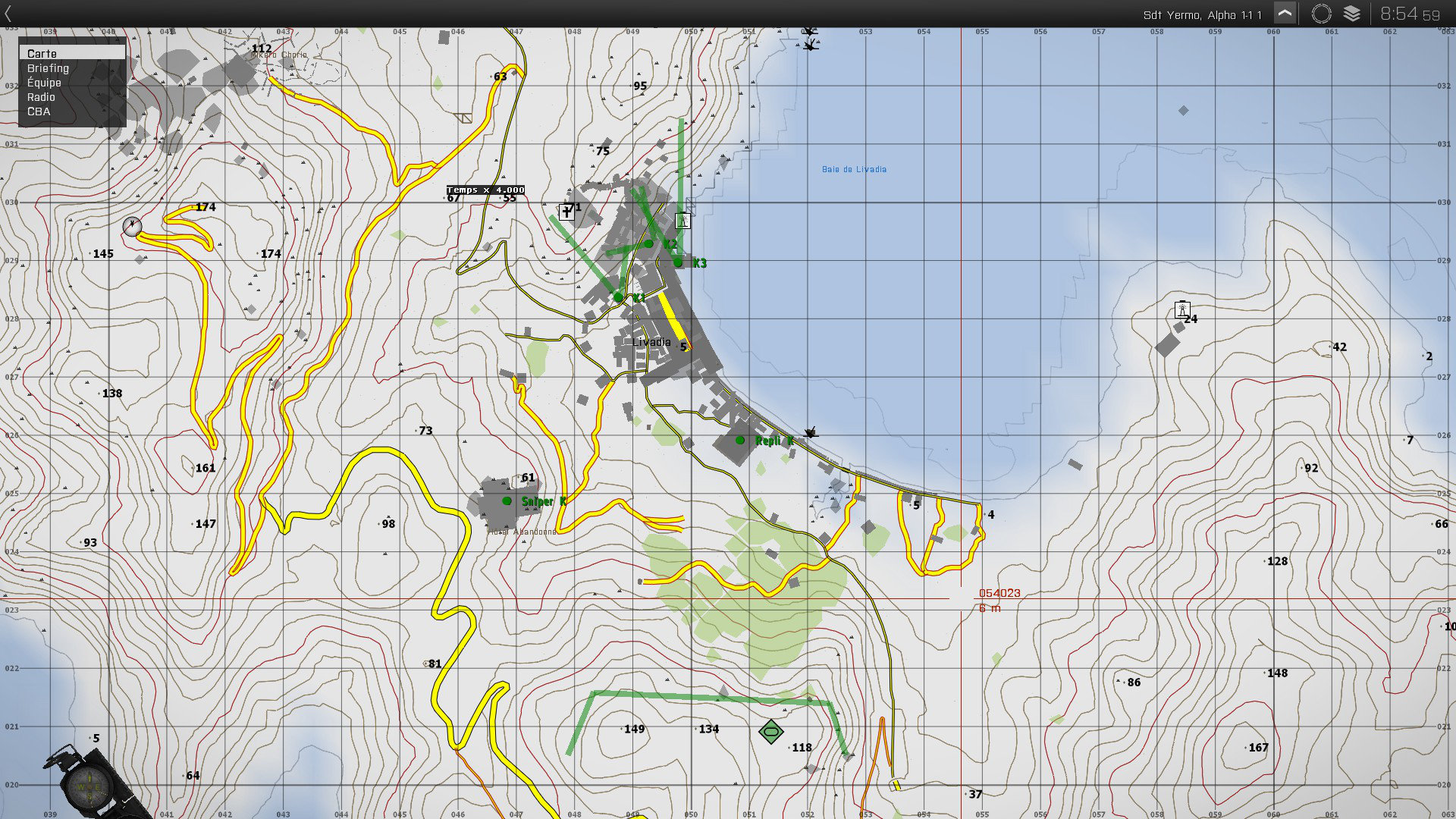
Task: Open the Équipe section
Action: 44,83
